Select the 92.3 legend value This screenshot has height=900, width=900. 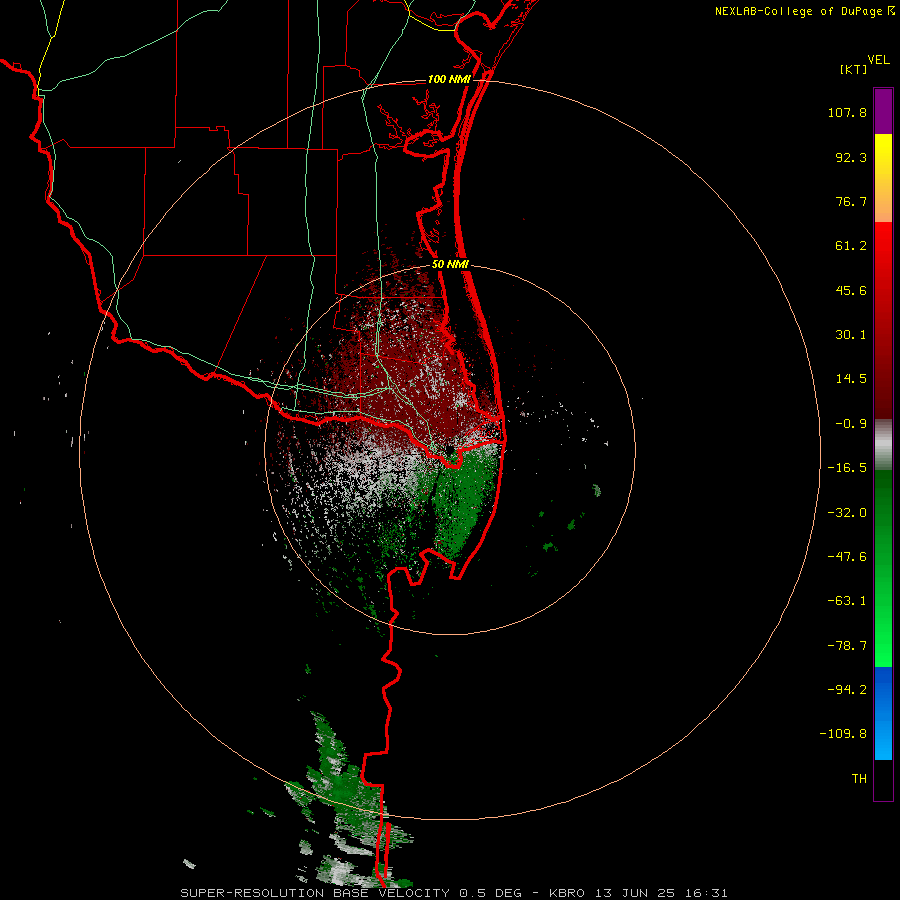851,157
